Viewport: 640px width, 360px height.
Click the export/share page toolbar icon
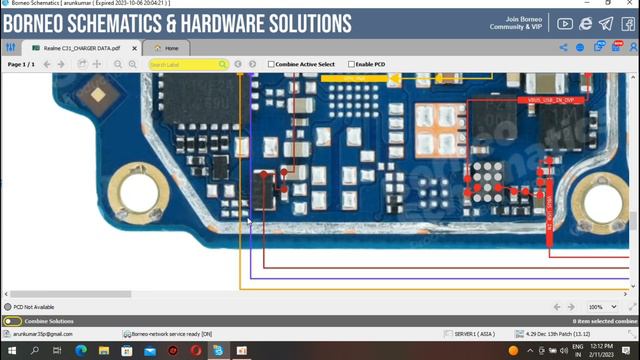tap(82, 64)
